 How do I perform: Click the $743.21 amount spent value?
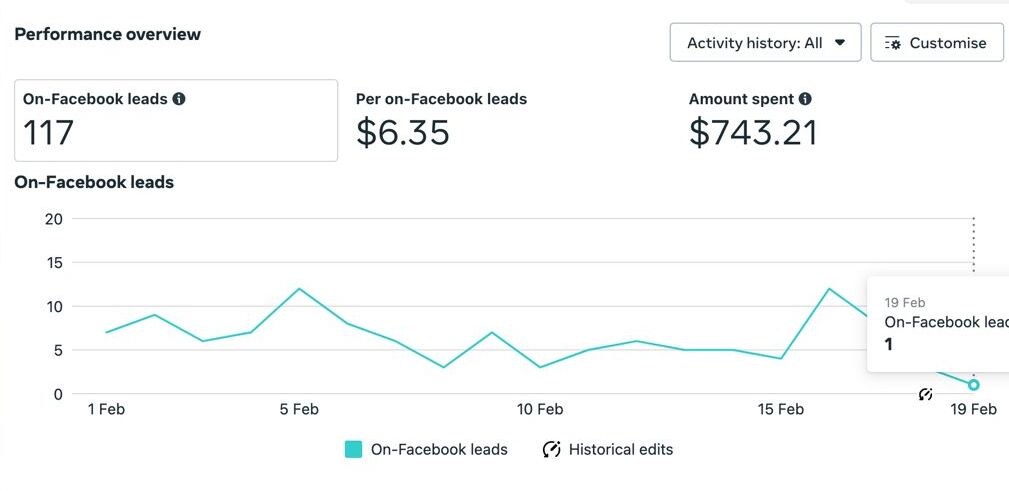[x=753, y=132]
